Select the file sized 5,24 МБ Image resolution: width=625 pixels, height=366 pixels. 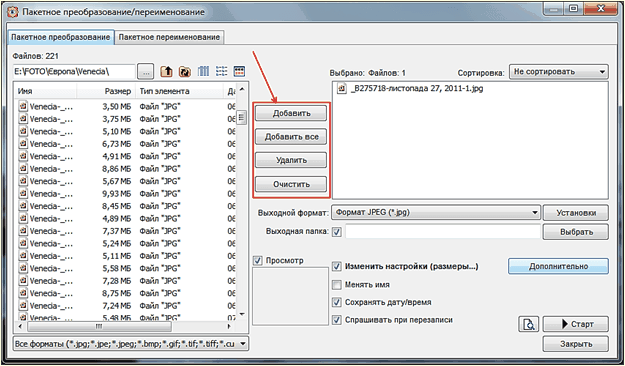click(126, 243)
